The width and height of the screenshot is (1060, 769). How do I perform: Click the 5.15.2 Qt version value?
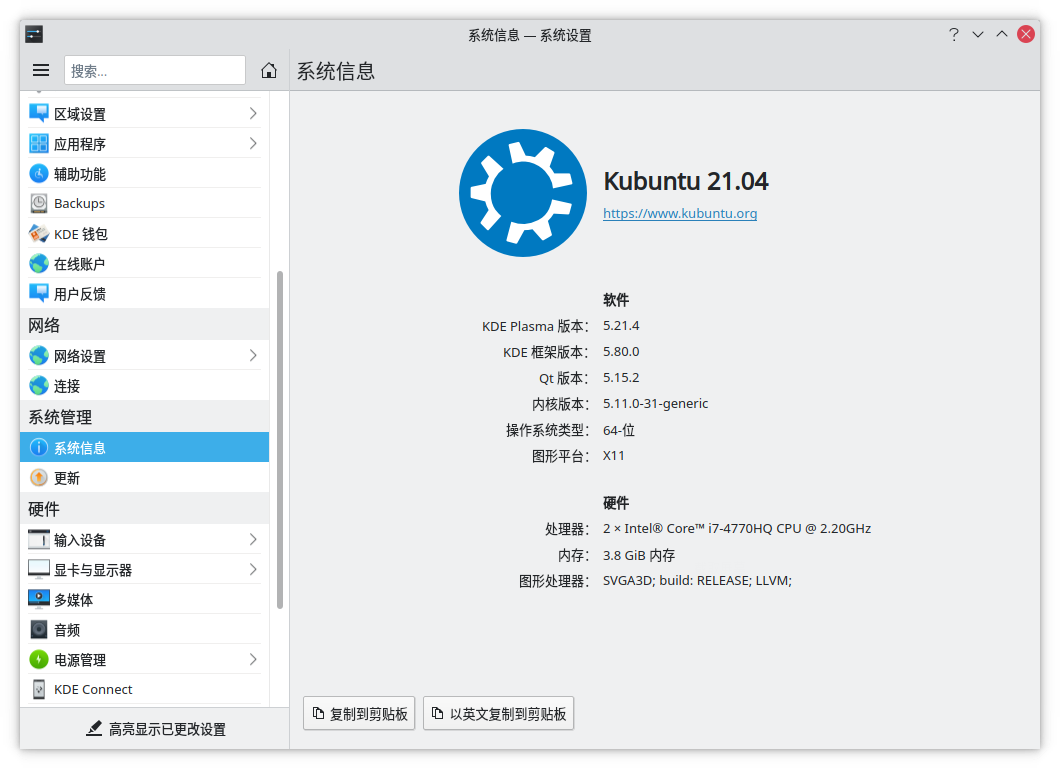coord(621,378)
